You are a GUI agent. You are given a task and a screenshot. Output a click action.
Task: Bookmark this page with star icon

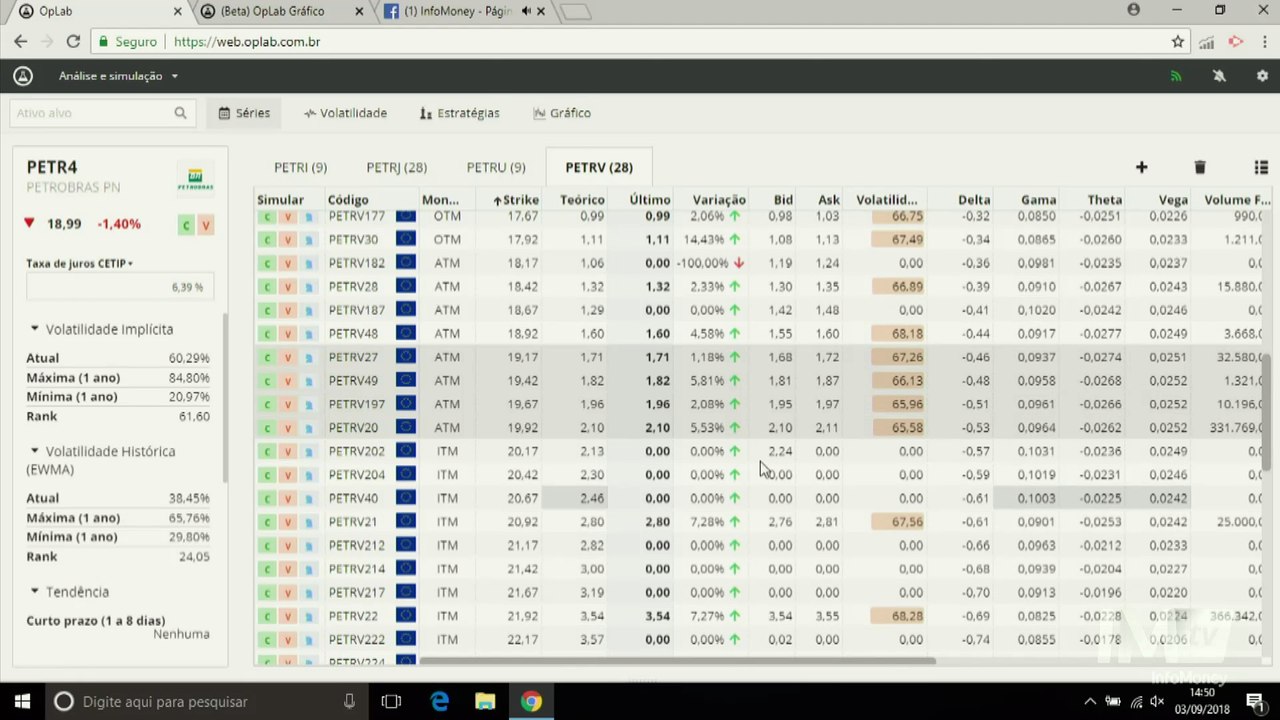(1178, 42)
